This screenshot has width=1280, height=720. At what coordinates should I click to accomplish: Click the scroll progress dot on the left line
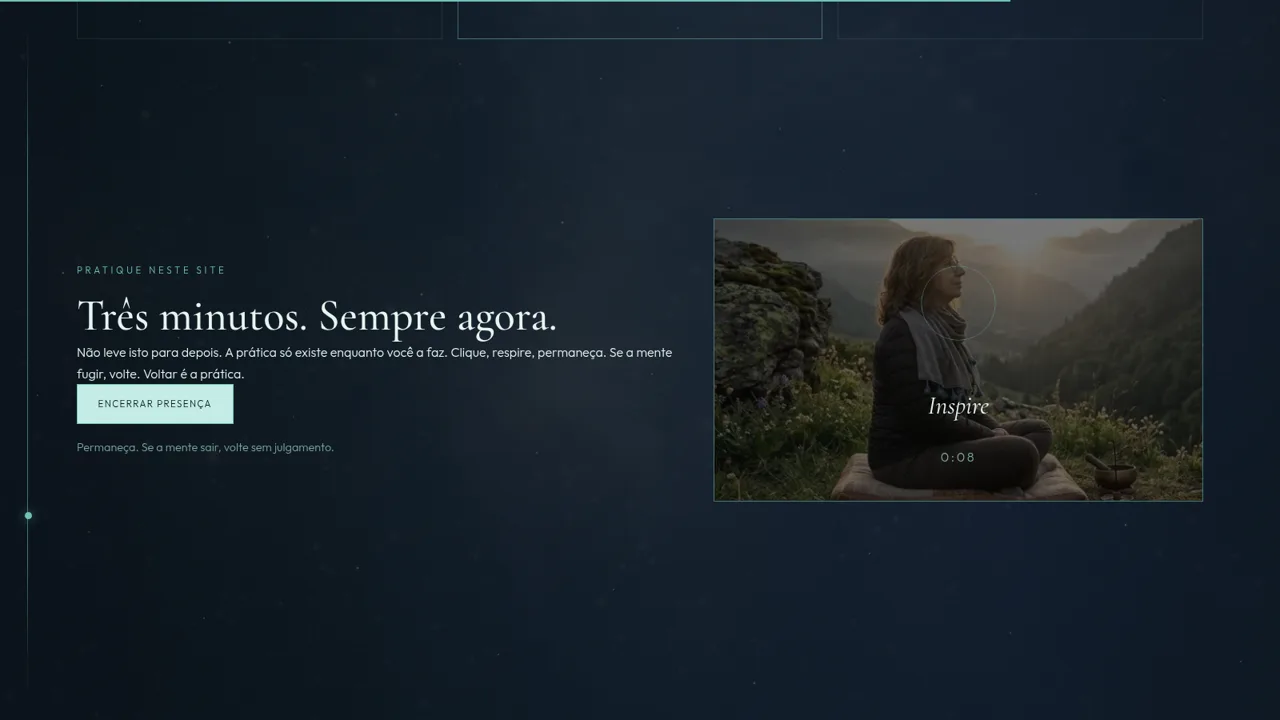[28, 516]
